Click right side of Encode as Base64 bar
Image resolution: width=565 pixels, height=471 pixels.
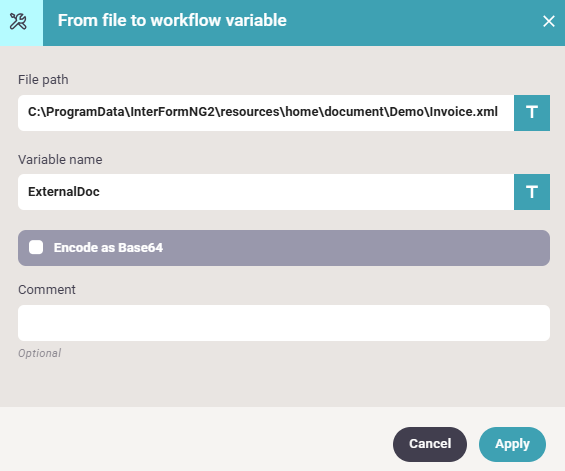[x=432, y=248]
